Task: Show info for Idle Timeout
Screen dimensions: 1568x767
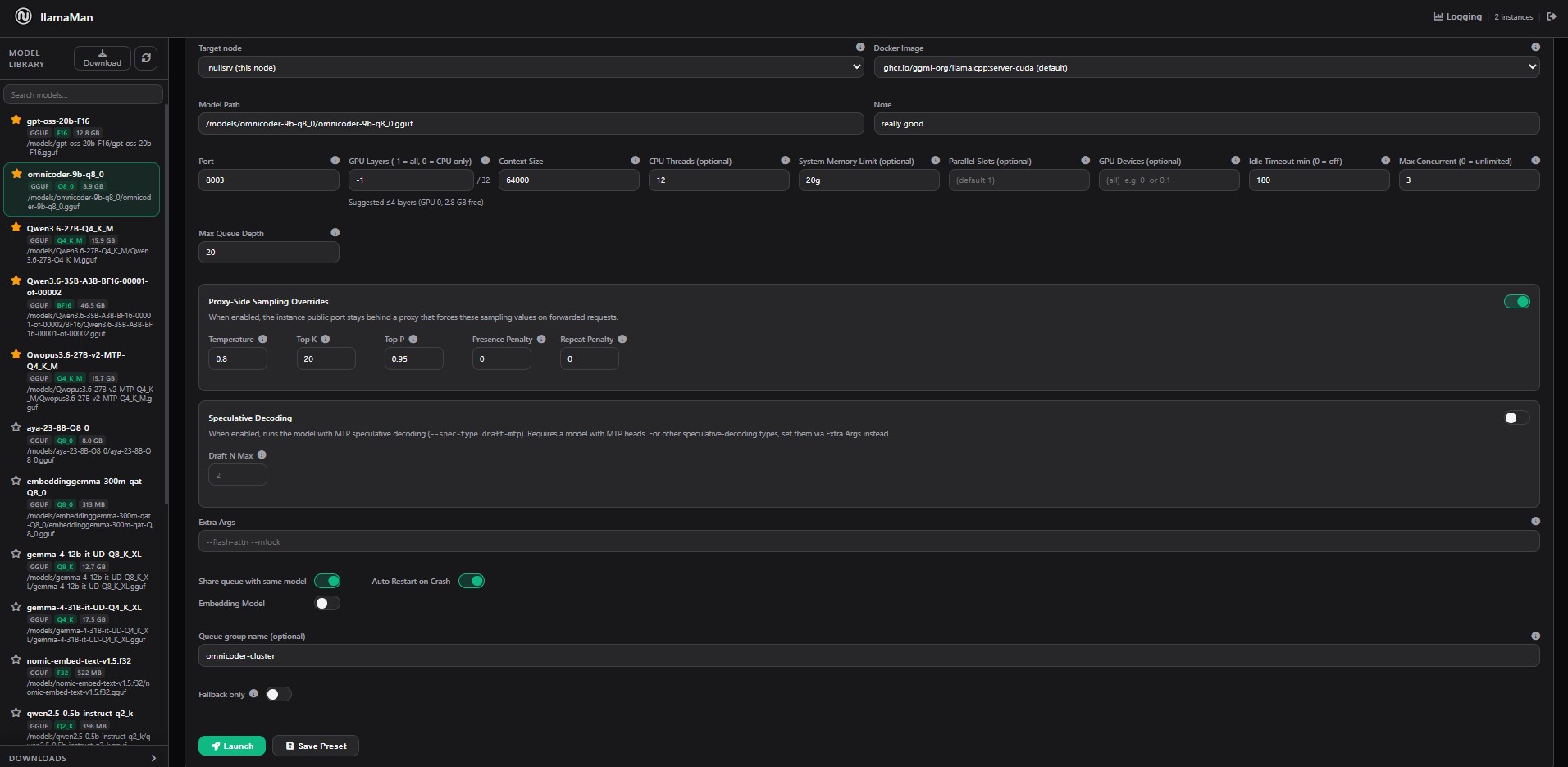Action: tap(1385, 160)
